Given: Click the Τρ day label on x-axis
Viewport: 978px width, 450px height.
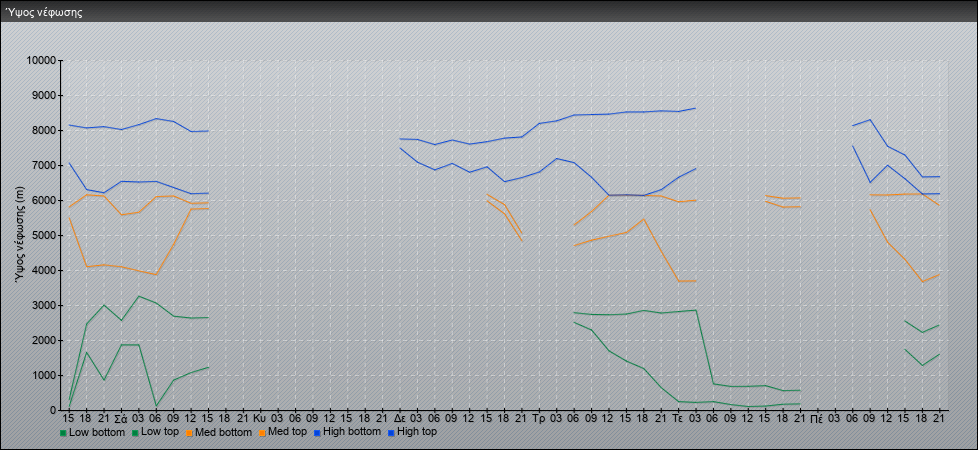Looking at the screenshot, I should [x=540, y=418].
